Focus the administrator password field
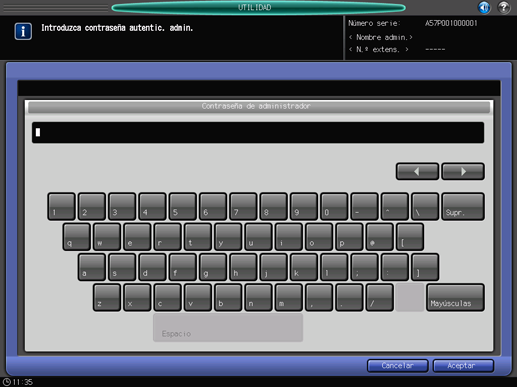The width and height of the screenshot is (517, 387). [x=258, y=133]
